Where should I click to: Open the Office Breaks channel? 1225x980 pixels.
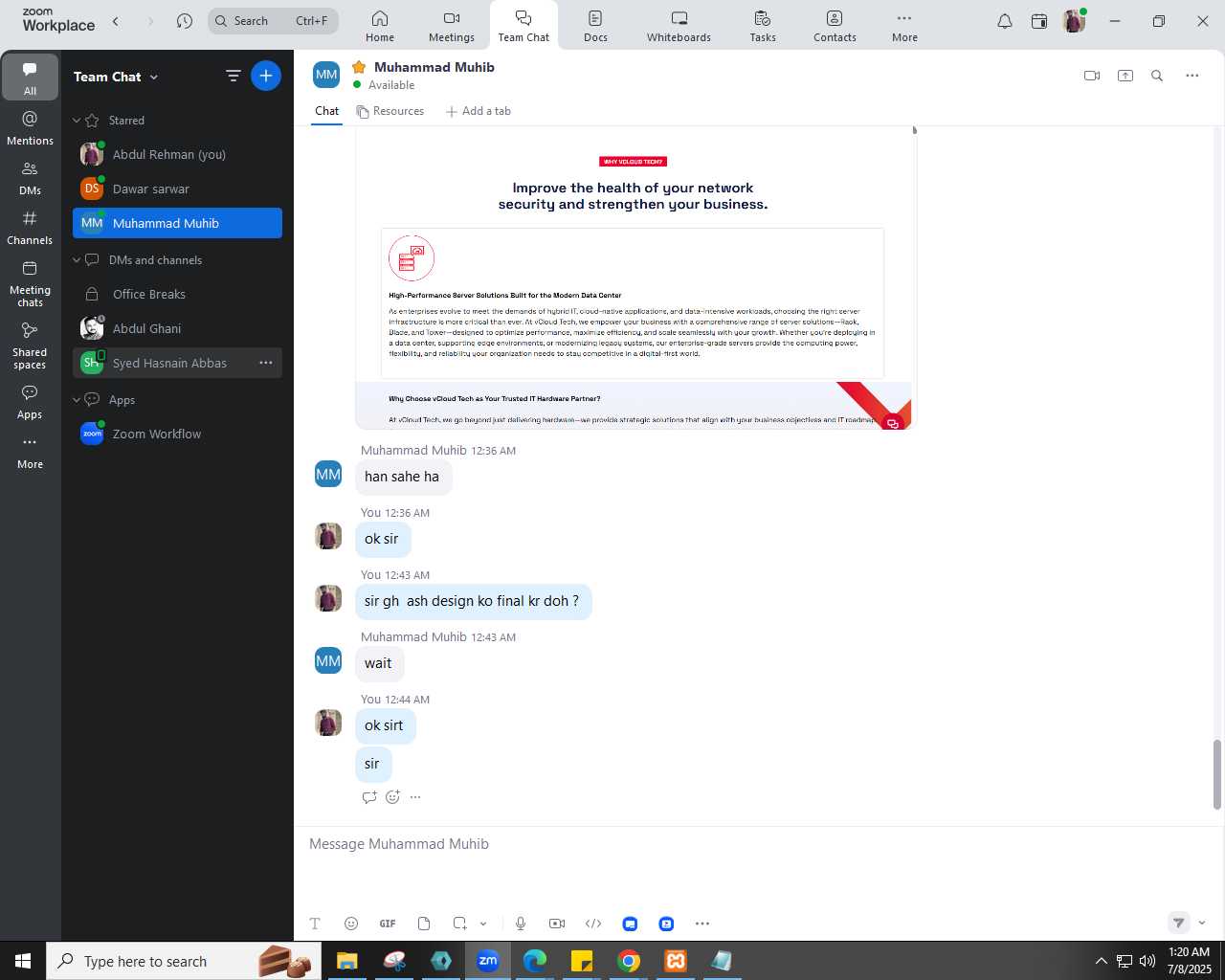tap(177, 294)
